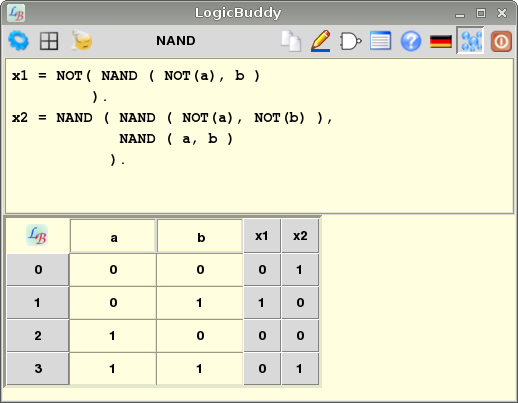
Task: Click the b cell in row 0
Action: coord(200,269)
